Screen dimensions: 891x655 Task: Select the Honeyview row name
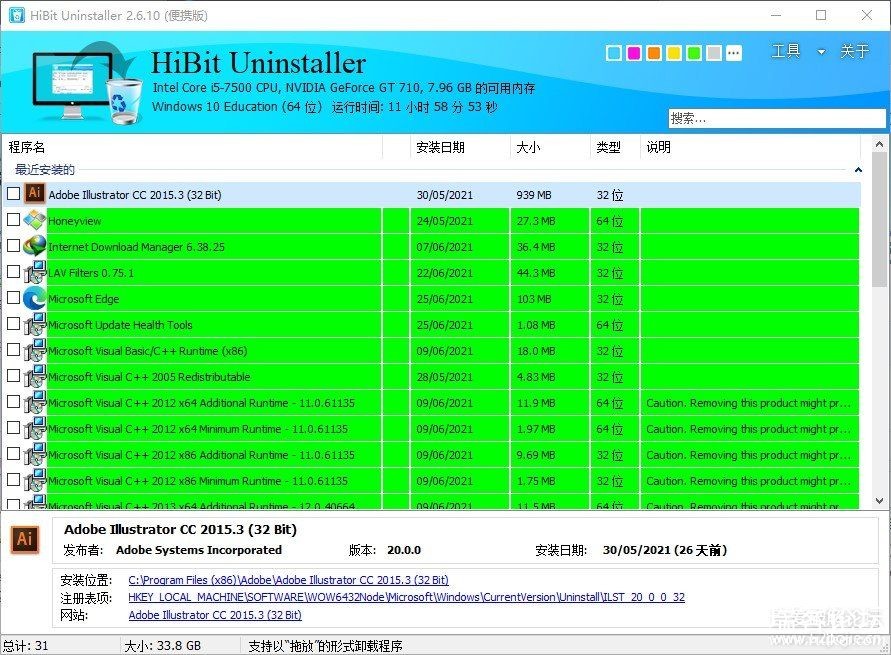pyautogui.click(x=74, y=221)
